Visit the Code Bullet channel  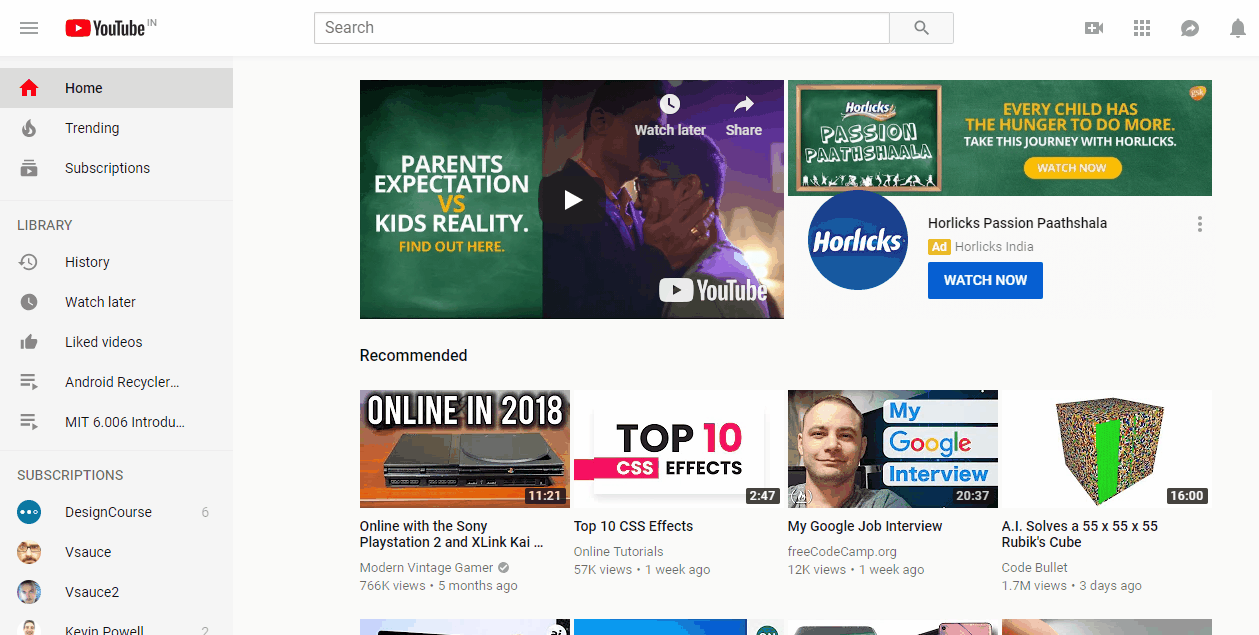pyautogui.click(x=1035, y=567)
